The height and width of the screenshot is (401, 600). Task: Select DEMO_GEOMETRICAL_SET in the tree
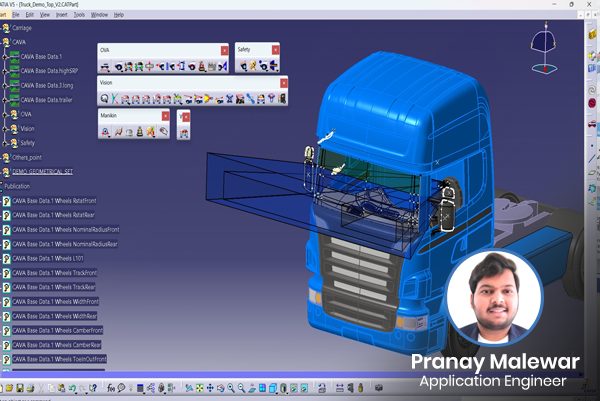[45, 172]
